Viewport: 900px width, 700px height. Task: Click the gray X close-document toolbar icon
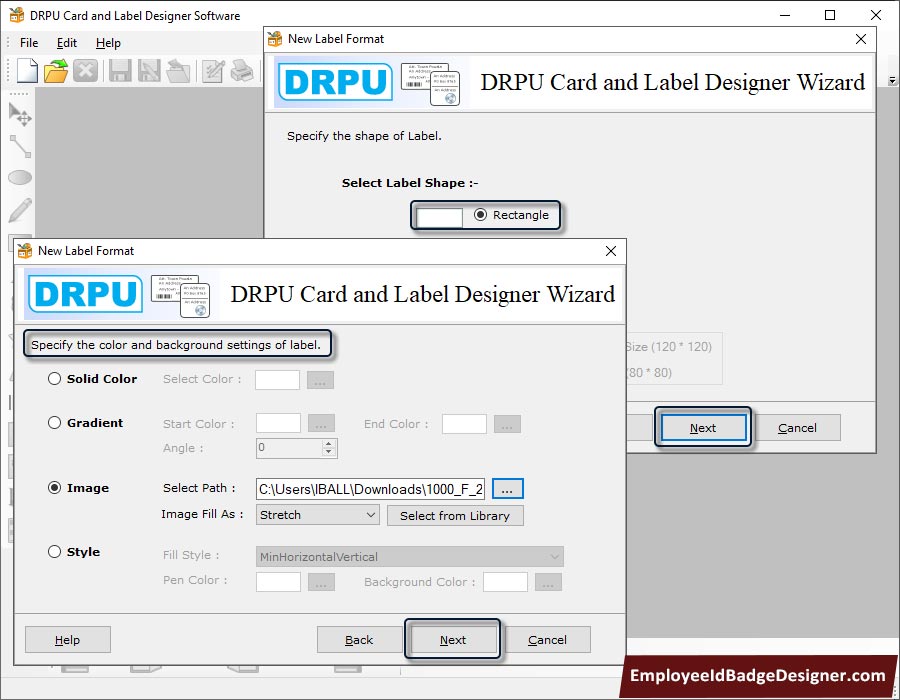pyautogui.click(x=86, y=71)
